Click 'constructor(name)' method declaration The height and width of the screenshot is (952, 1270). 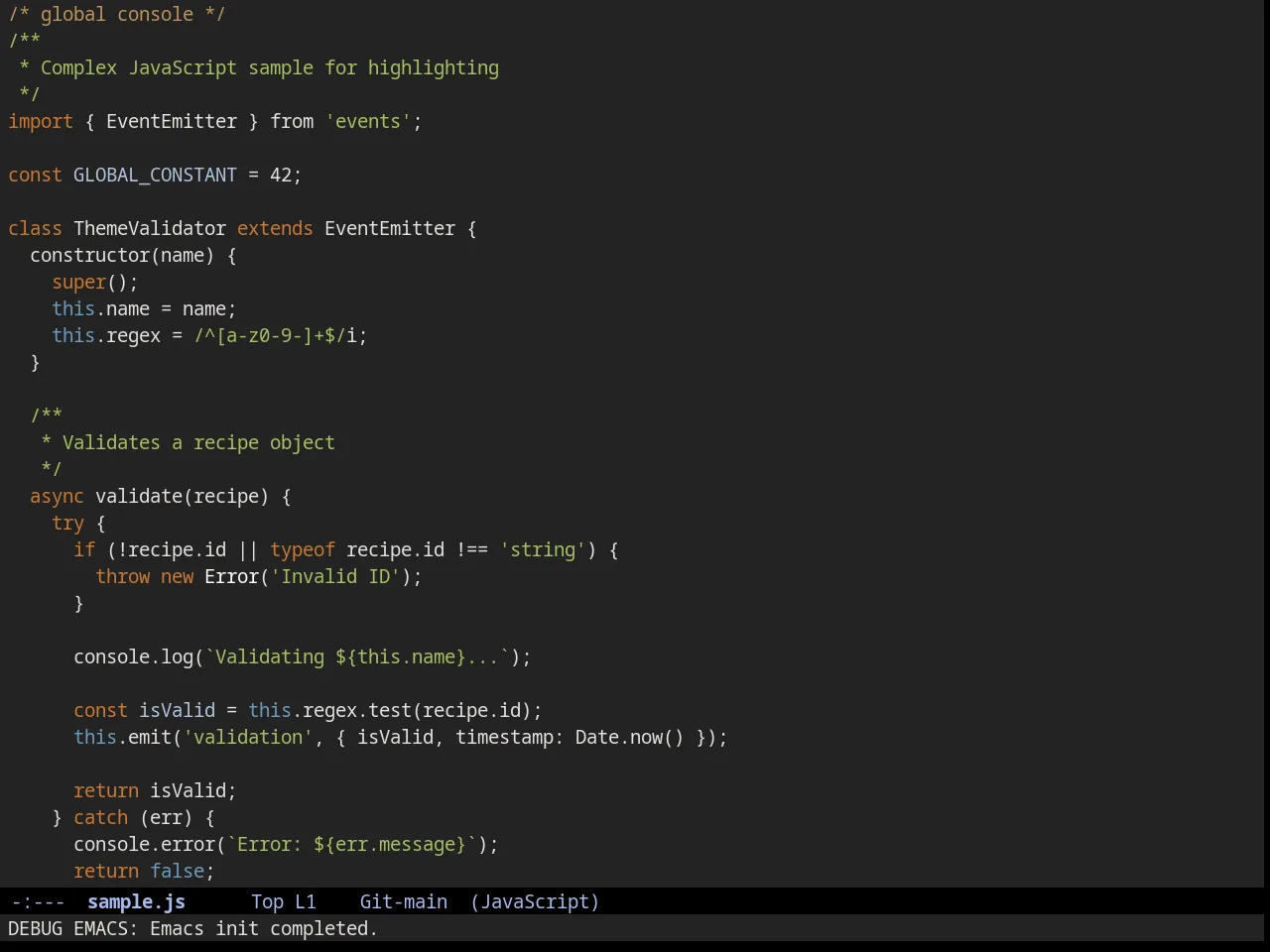coord(122,255)
